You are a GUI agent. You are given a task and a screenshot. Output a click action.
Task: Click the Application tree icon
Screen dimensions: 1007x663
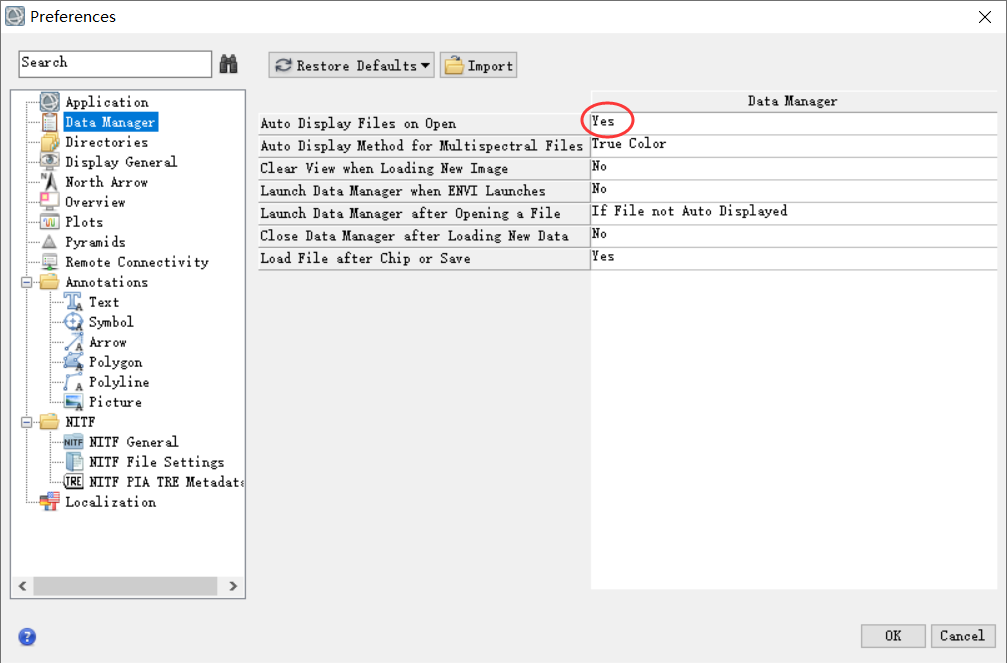click(49, 102)
